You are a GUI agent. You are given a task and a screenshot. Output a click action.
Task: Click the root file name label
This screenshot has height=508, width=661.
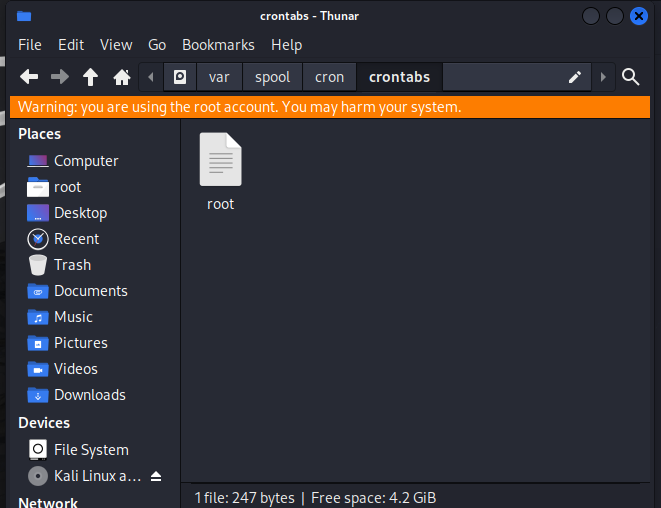click(220, 204)
